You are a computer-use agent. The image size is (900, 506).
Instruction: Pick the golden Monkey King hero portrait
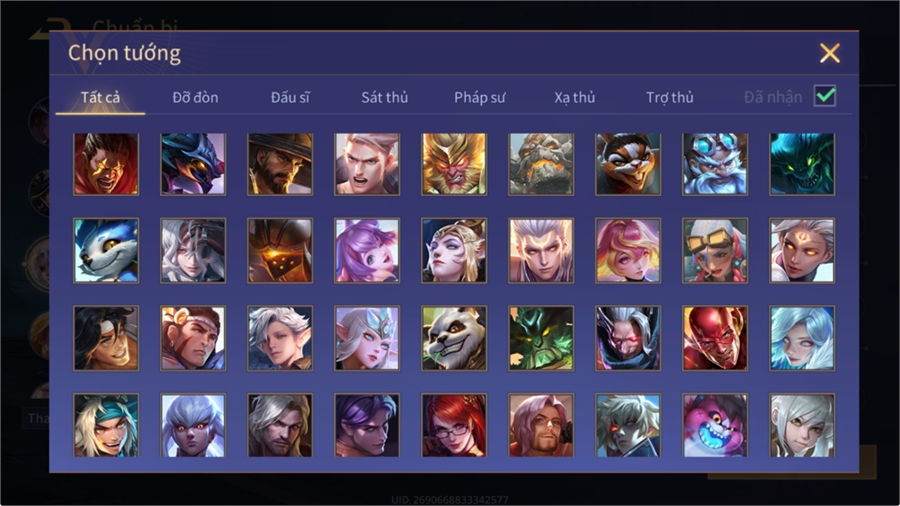tap(454, 164)
